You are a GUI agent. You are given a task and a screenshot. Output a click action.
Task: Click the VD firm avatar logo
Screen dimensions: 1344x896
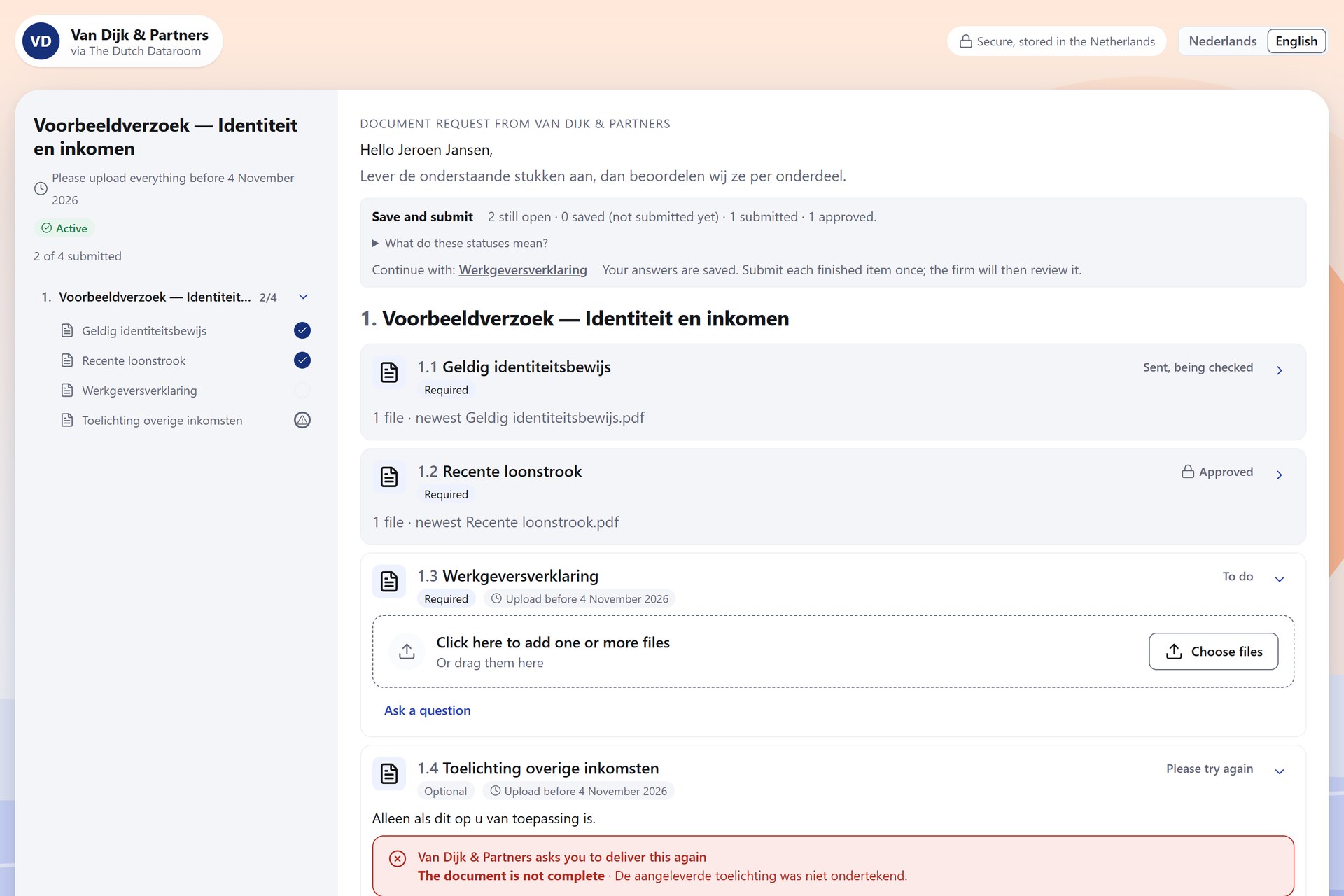41,41
